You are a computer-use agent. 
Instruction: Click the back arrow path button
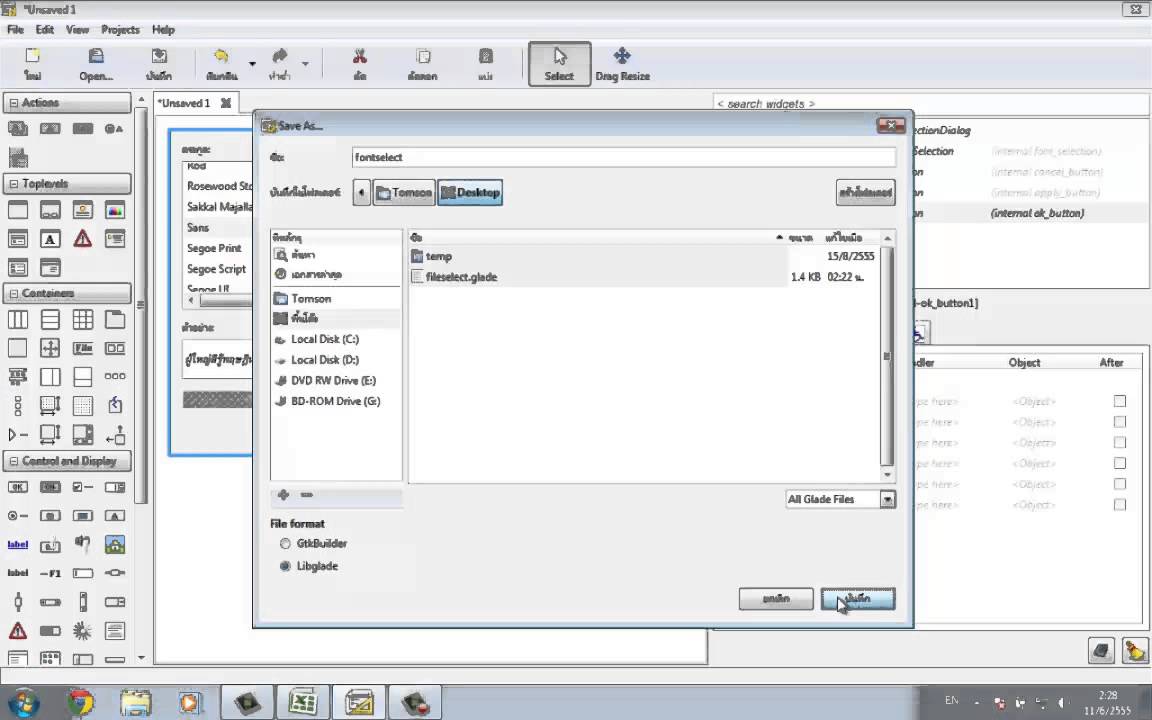tap(361, 192)
